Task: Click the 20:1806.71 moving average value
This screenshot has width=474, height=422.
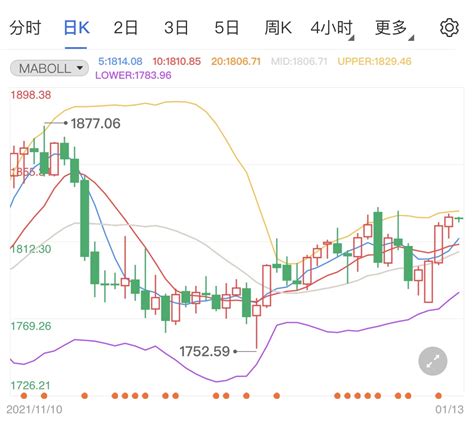Action: [236, 62]
